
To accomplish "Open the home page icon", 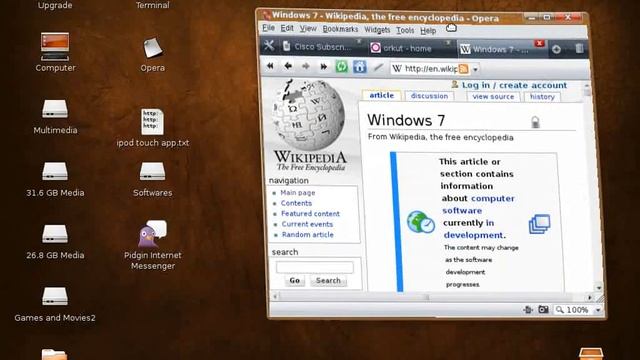I will point(360,67).
